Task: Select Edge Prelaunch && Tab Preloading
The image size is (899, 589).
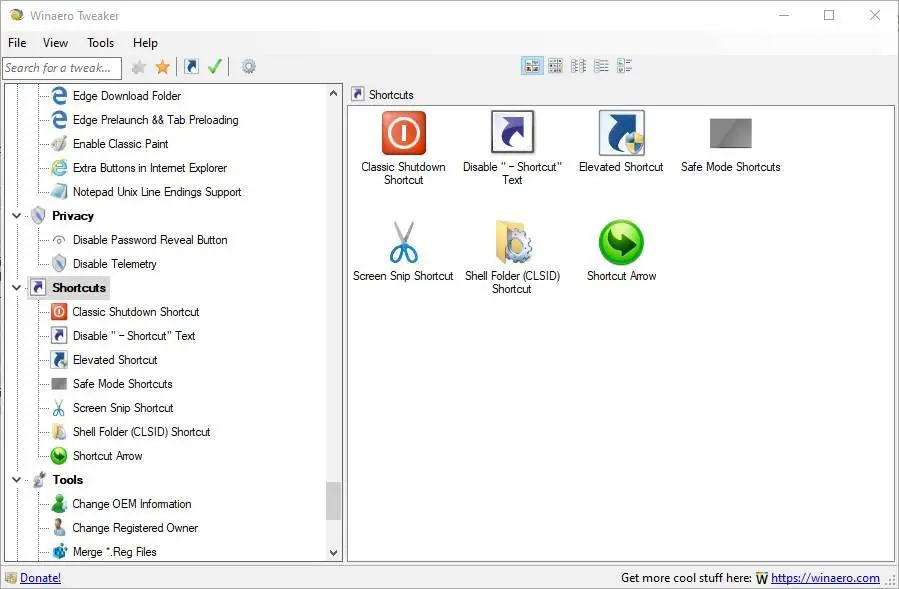Action: click(x=155, y=120)
